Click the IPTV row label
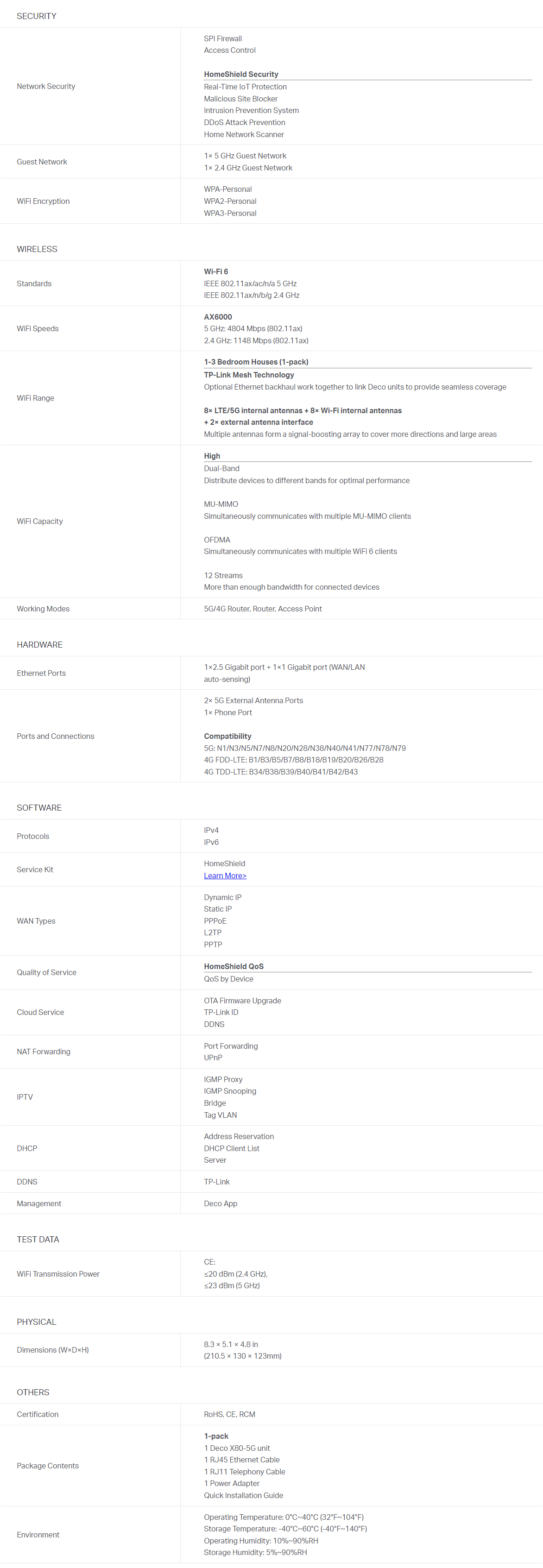Screen dimensions: 543x1568 (x=25, y=1097)
